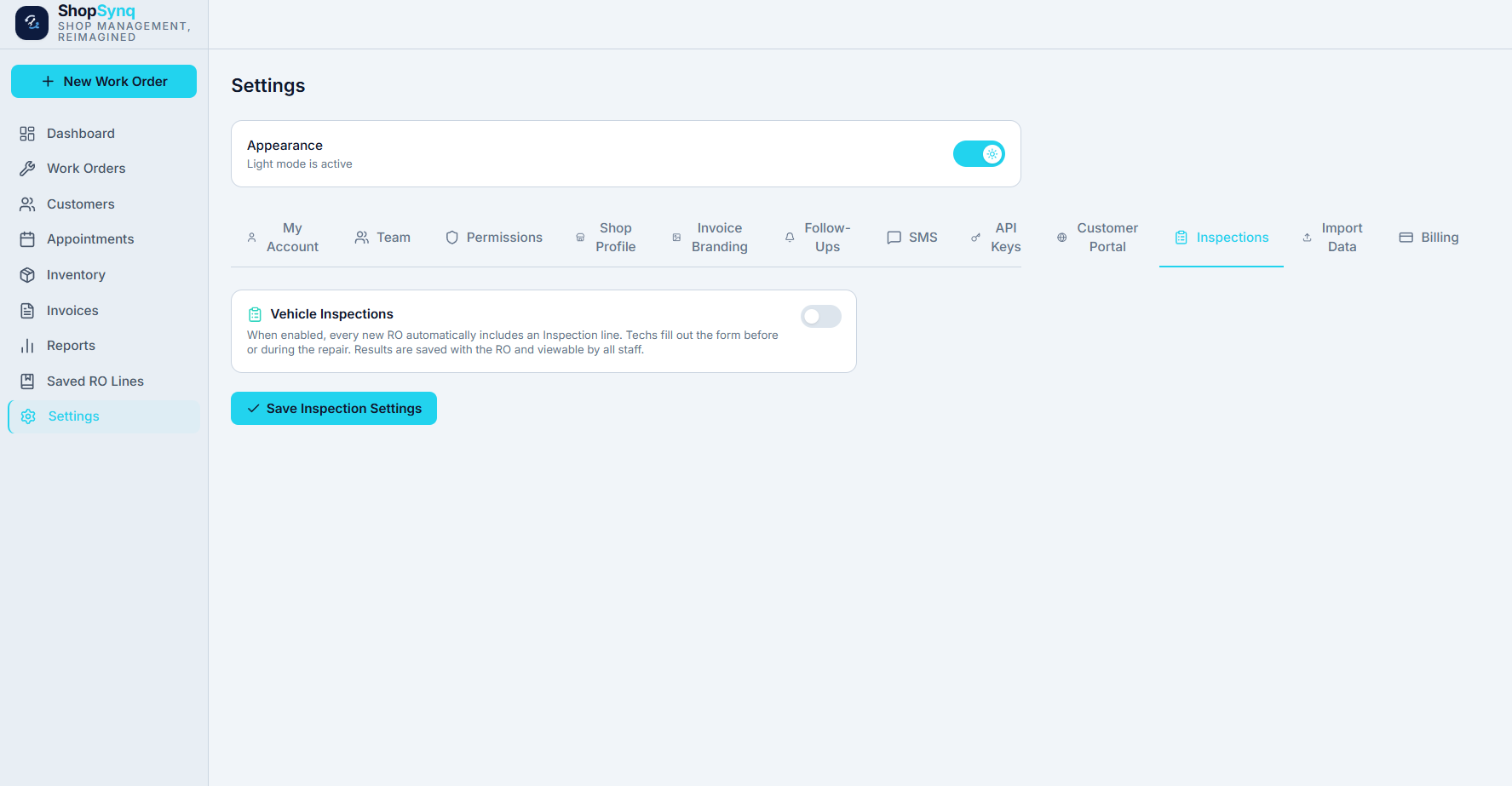
Task: Click the API Keys key icon
Action: [975, 238]
